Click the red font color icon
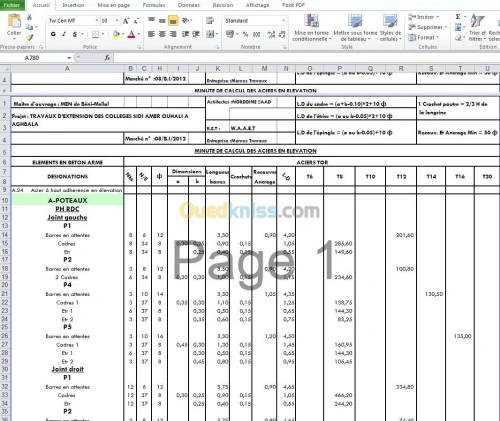Viewport: 500px width, 421px height. 131,34
